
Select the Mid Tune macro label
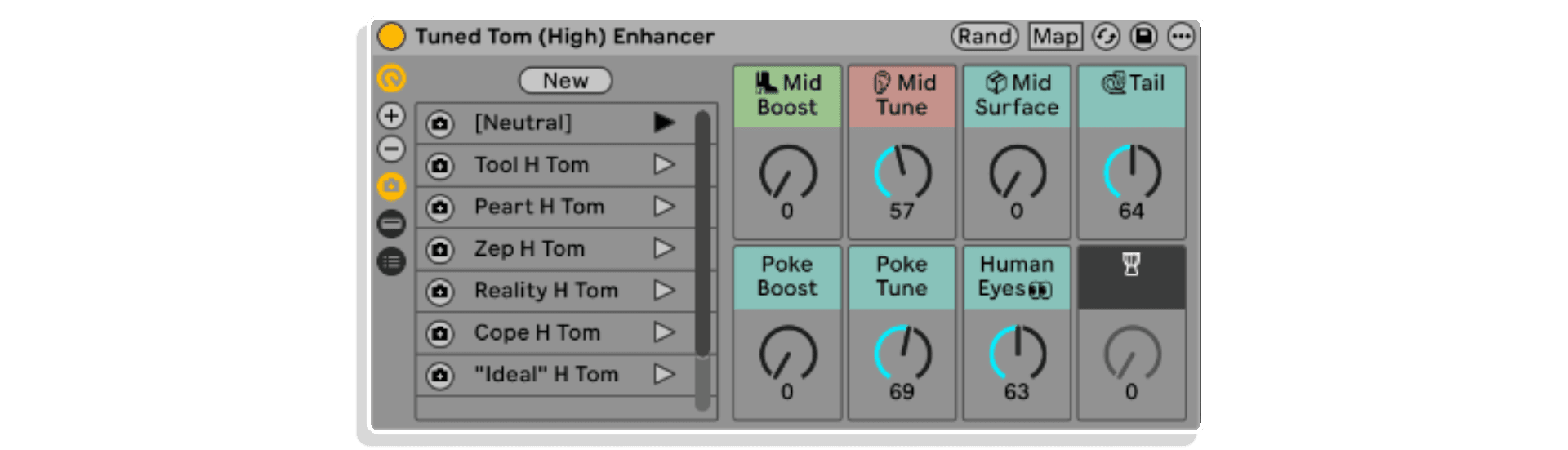click(902, 96)
